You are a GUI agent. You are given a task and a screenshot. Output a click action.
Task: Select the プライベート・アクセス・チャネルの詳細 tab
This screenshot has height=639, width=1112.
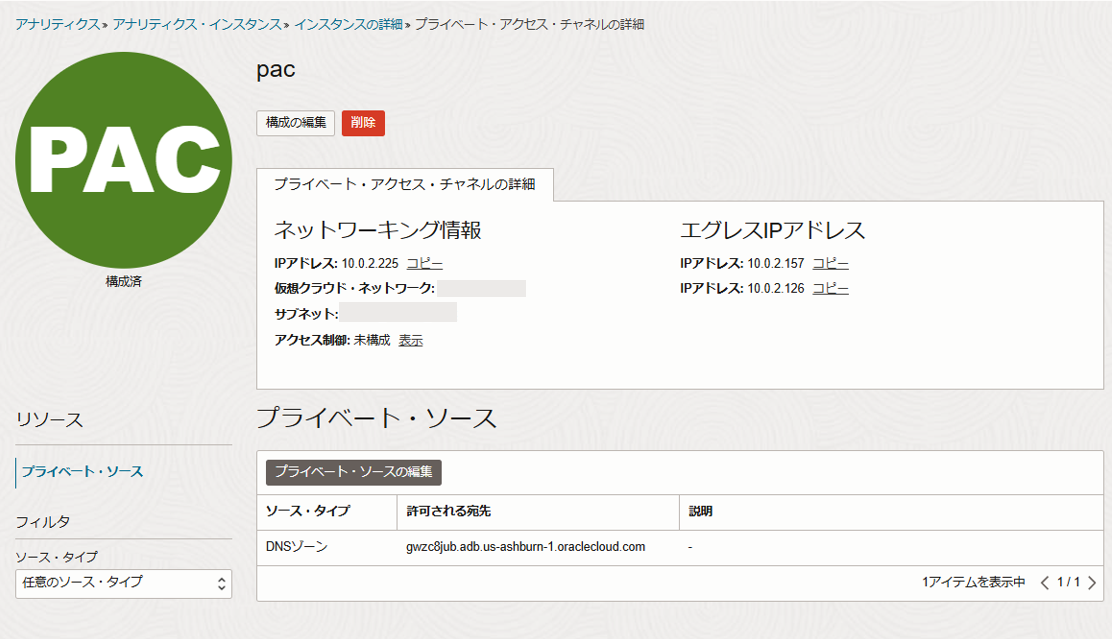(405, 184)
